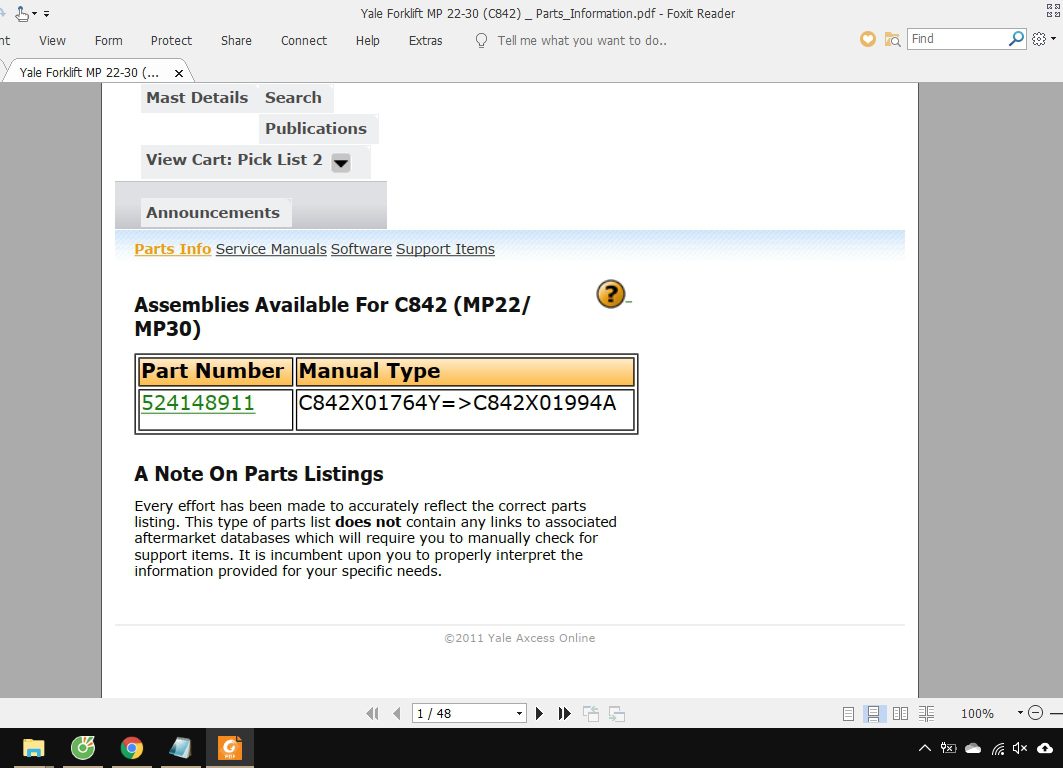This screenshot has width=1063, height=768.
Task: Click the page number box showing 1 / 48
Action: 464,713
